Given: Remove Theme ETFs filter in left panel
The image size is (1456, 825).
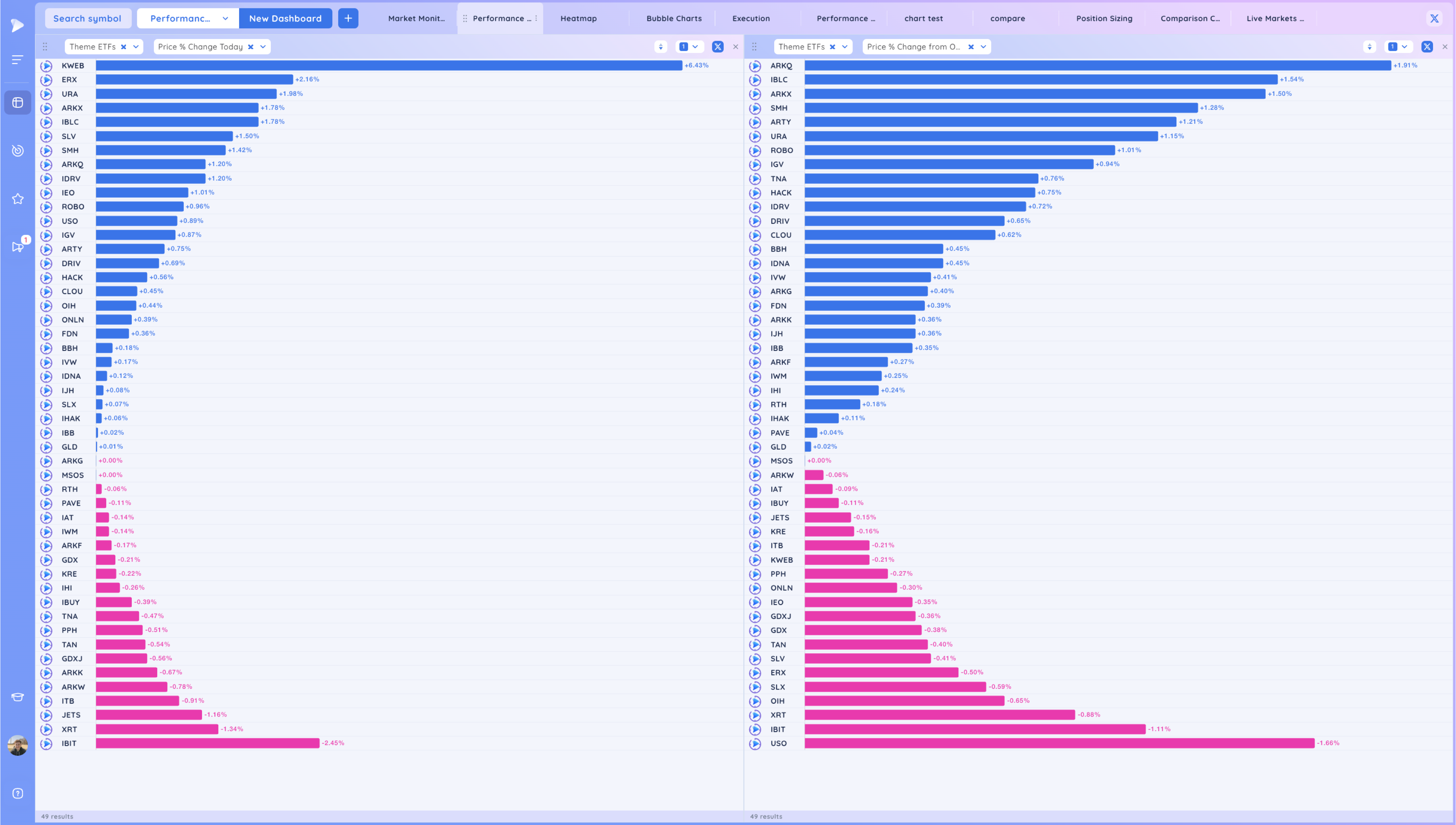Looking at the screenshot, I should coord(123,47).
